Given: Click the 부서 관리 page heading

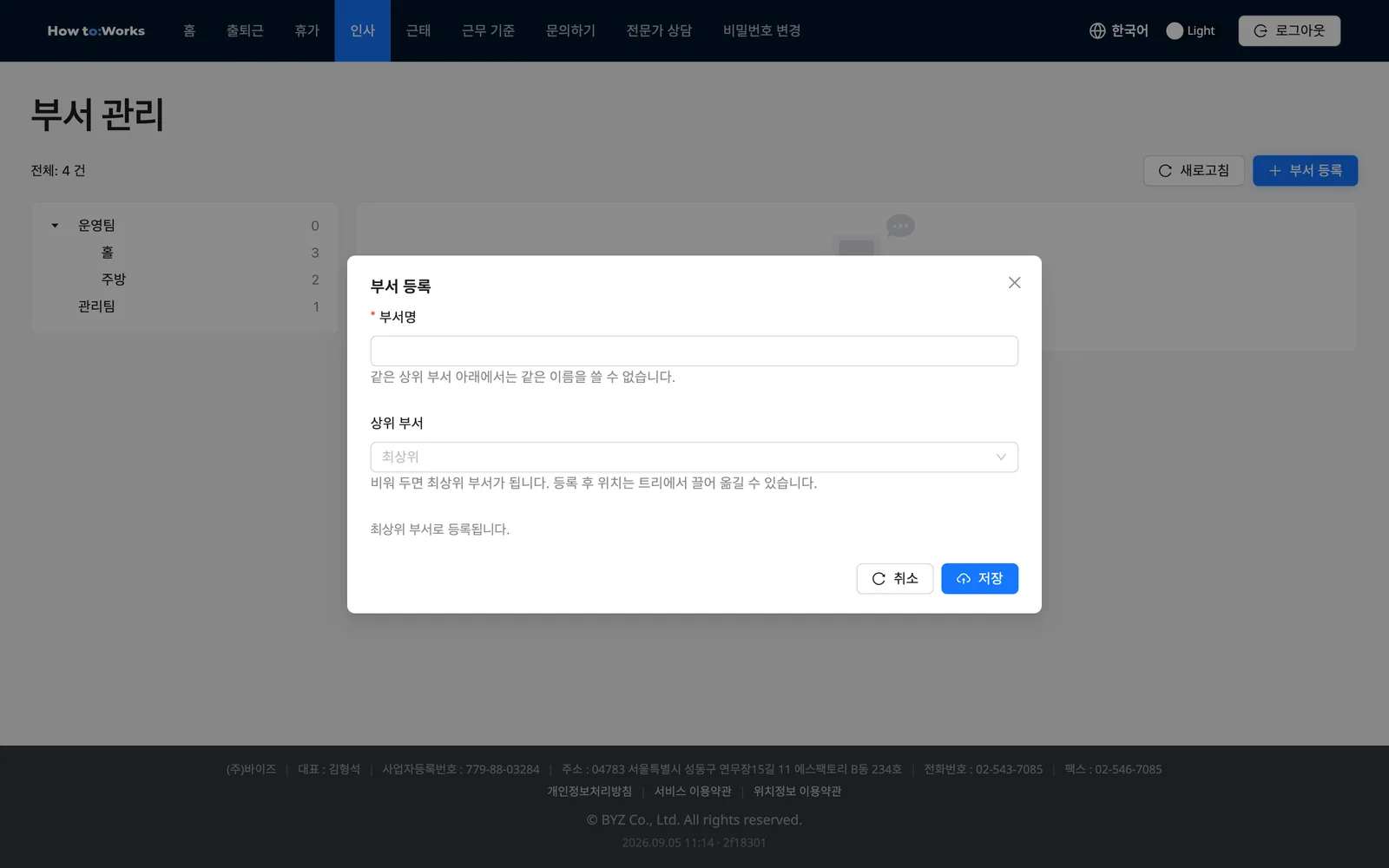Looking at the screenshot, I should [x=97, y=115].
